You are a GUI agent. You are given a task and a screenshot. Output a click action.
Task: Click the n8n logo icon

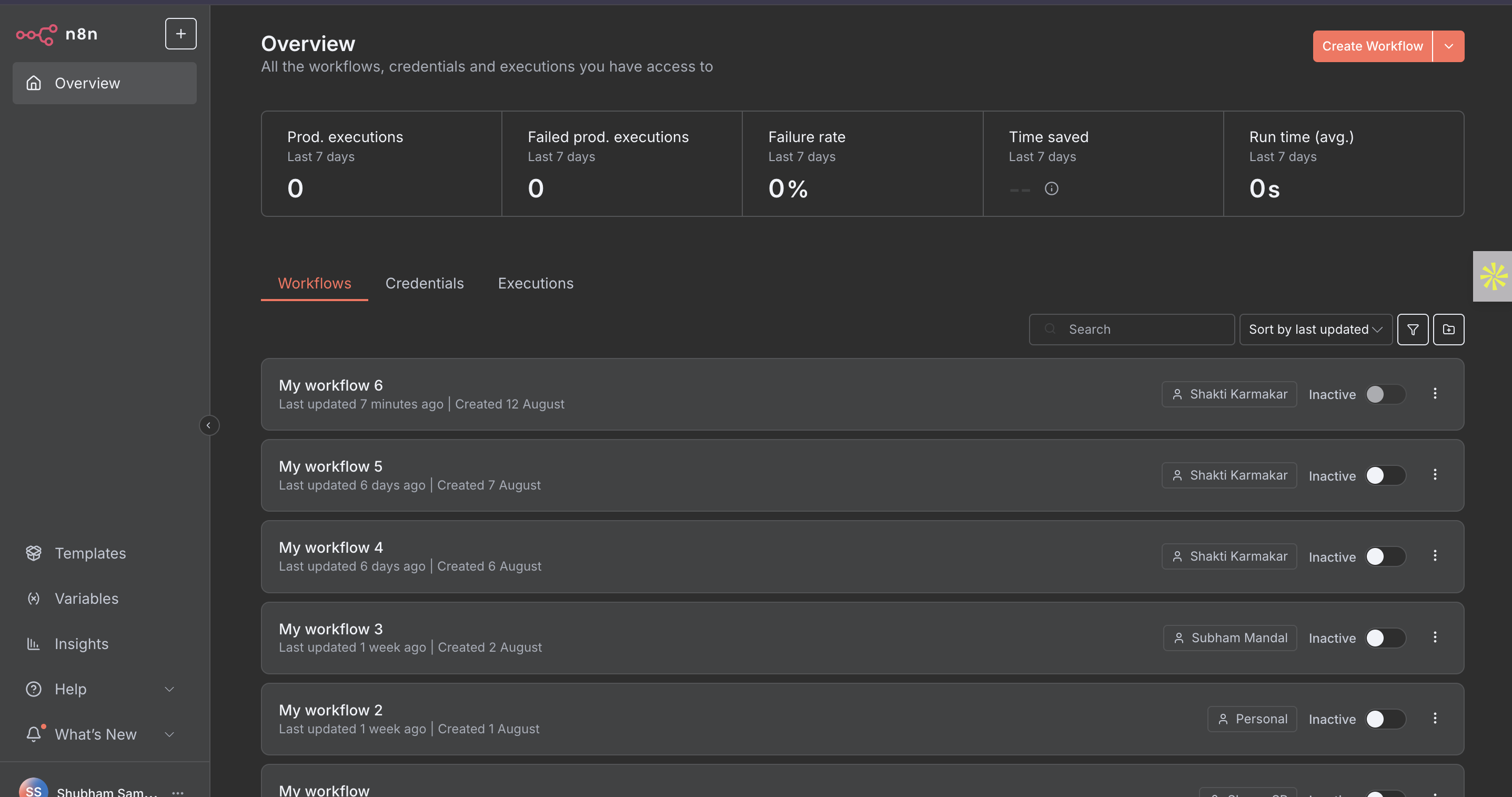[x=36, y=34]
